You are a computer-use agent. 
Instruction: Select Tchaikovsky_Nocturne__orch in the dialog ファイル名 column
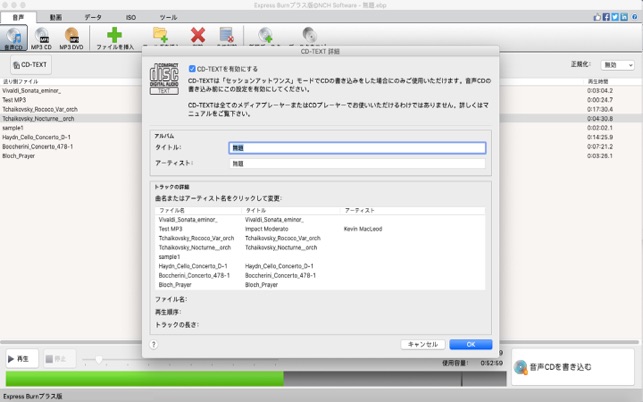click(x=195, y=248)
